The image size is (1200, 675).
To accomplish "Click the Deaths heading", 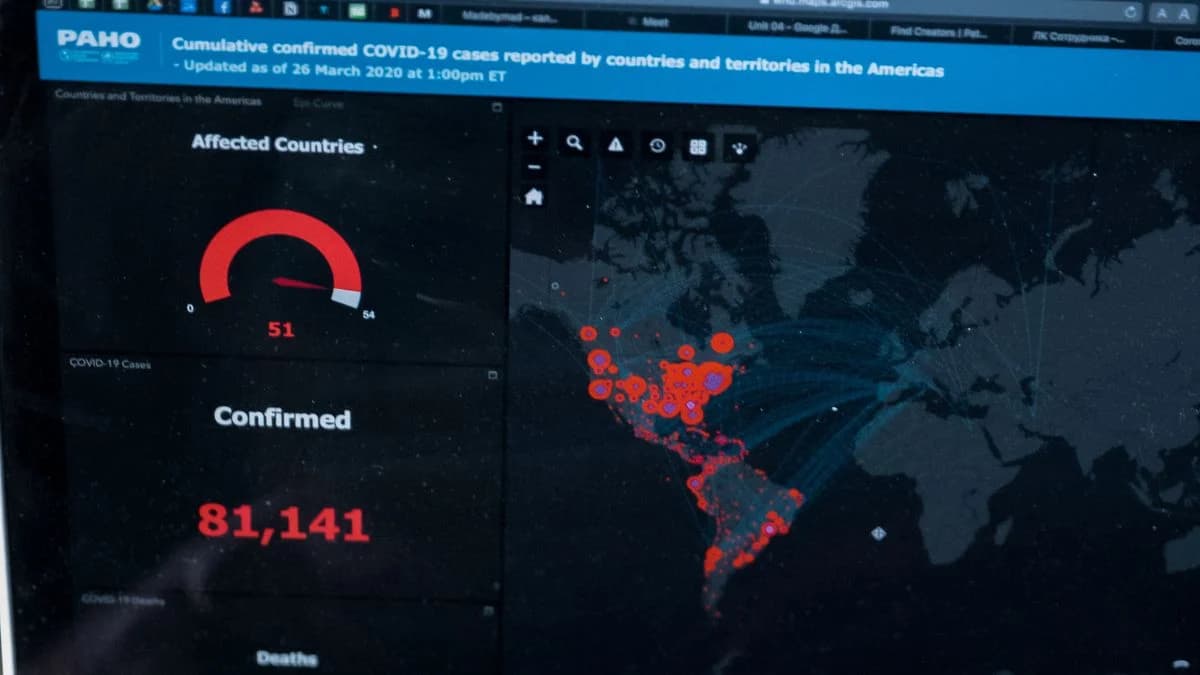I will click(x=287, y=658).
